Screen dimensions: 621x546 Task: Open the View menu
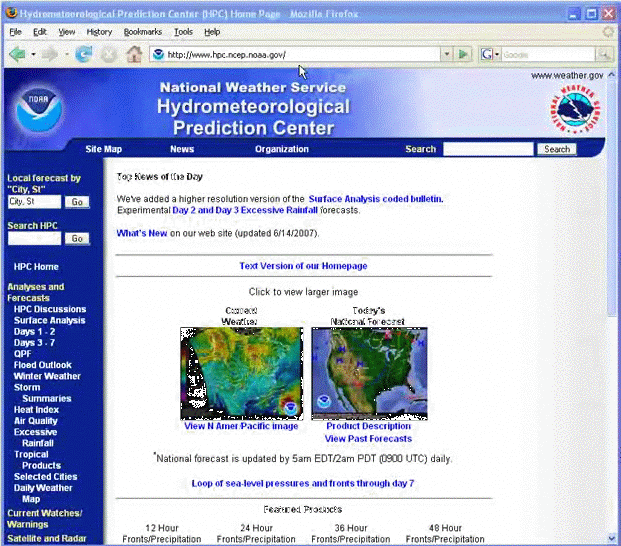[67, 32]
